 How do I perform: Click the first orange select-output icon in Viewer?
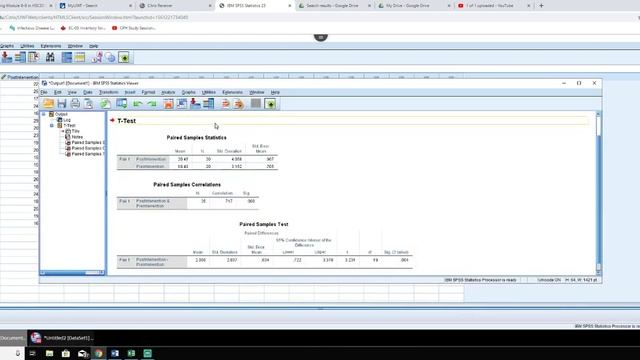tap(225, 104)
